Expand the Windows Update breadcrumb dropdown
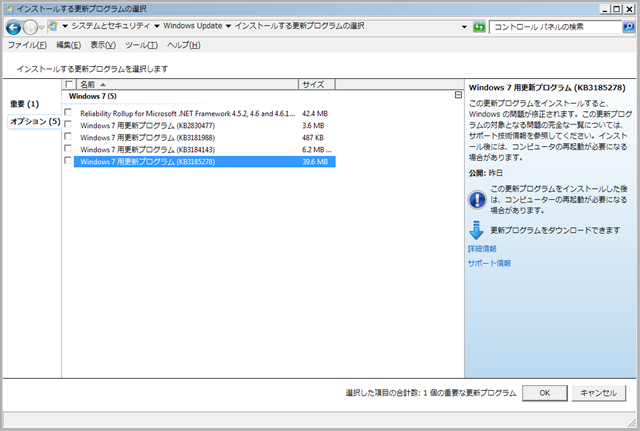This screenshot has height=431, width=640. coord(228,27)
